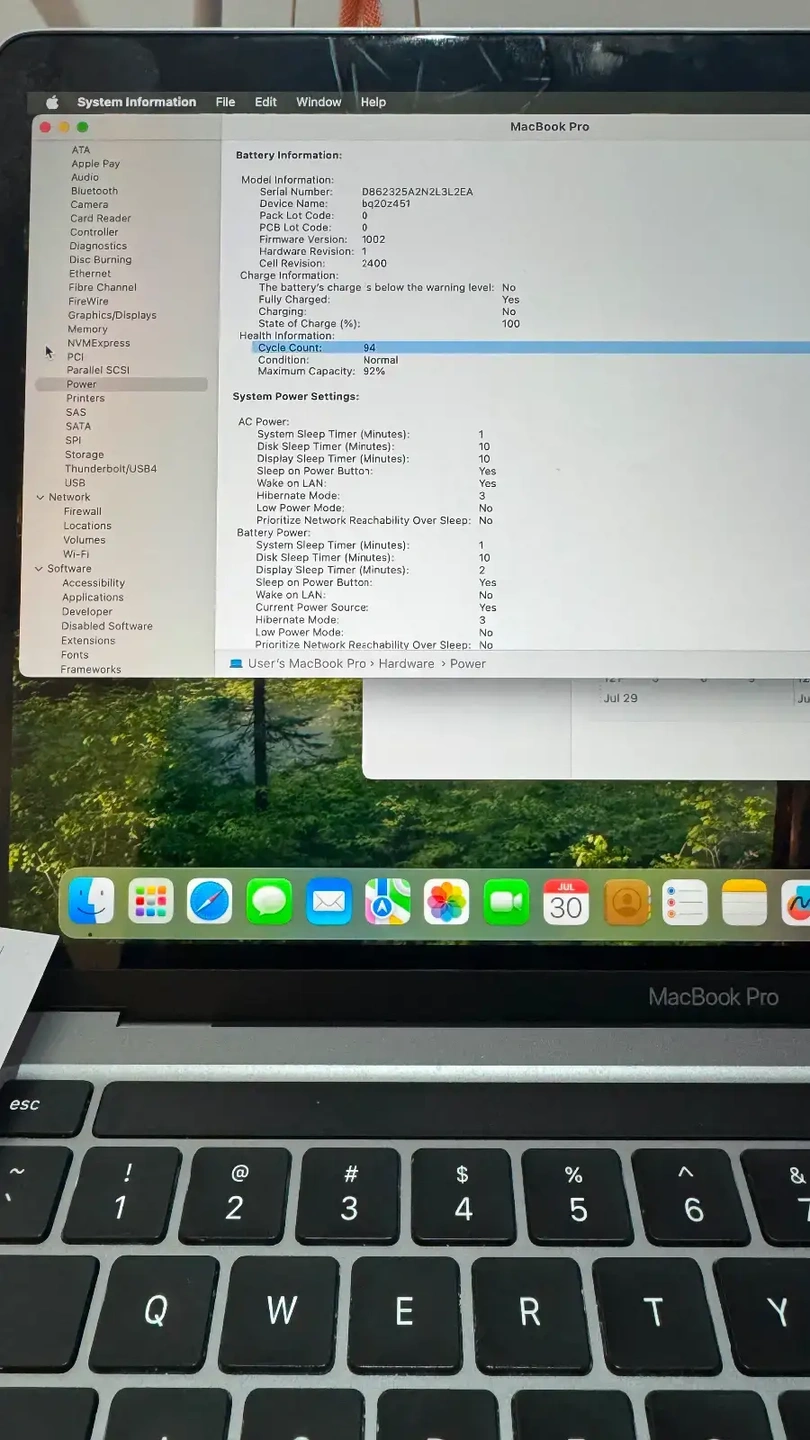Open the Window menu
This screenshot has height=1440, width=810.
pos(318,102)
